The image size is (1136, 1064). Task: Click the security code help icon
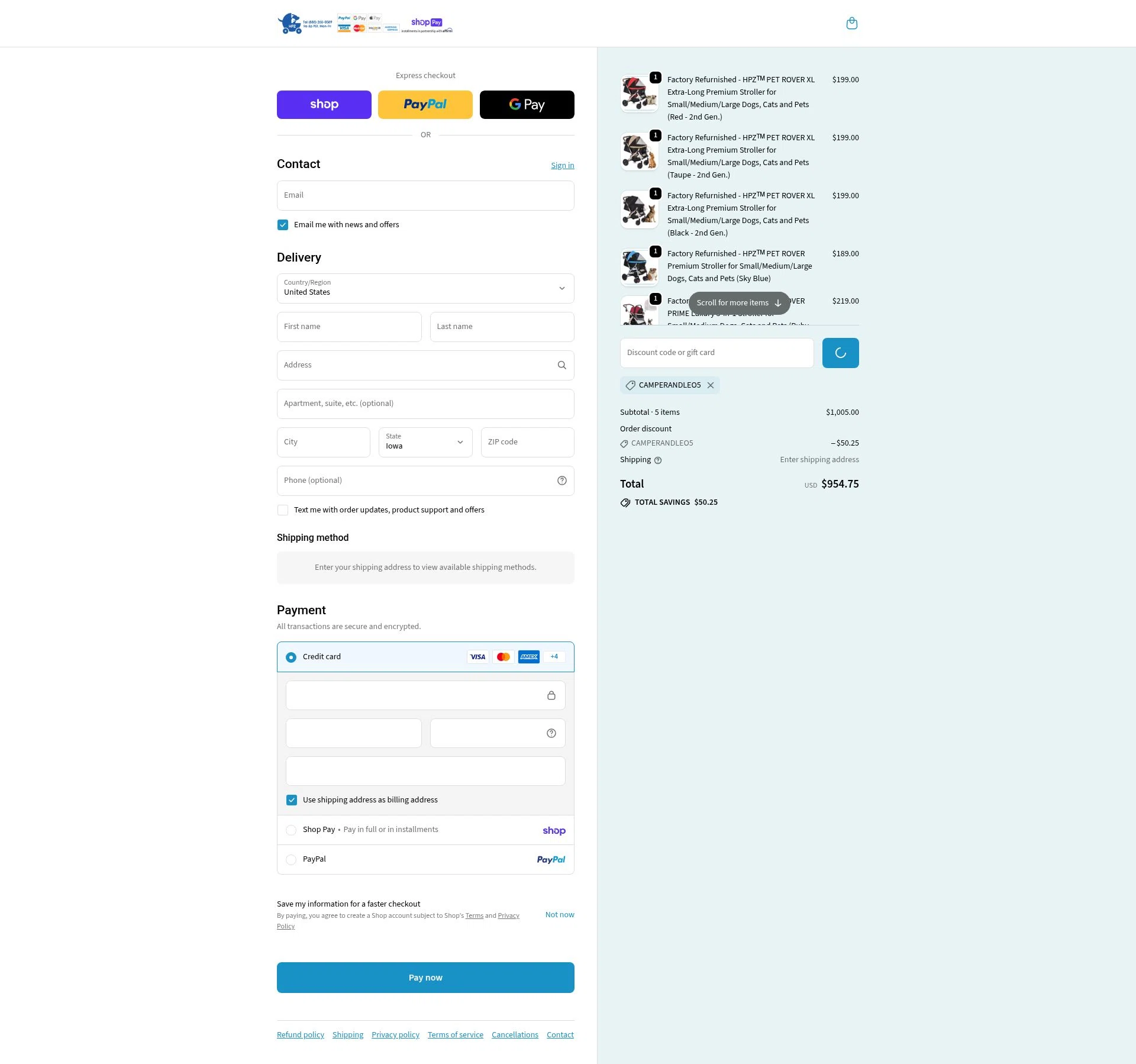pos(551,733)
